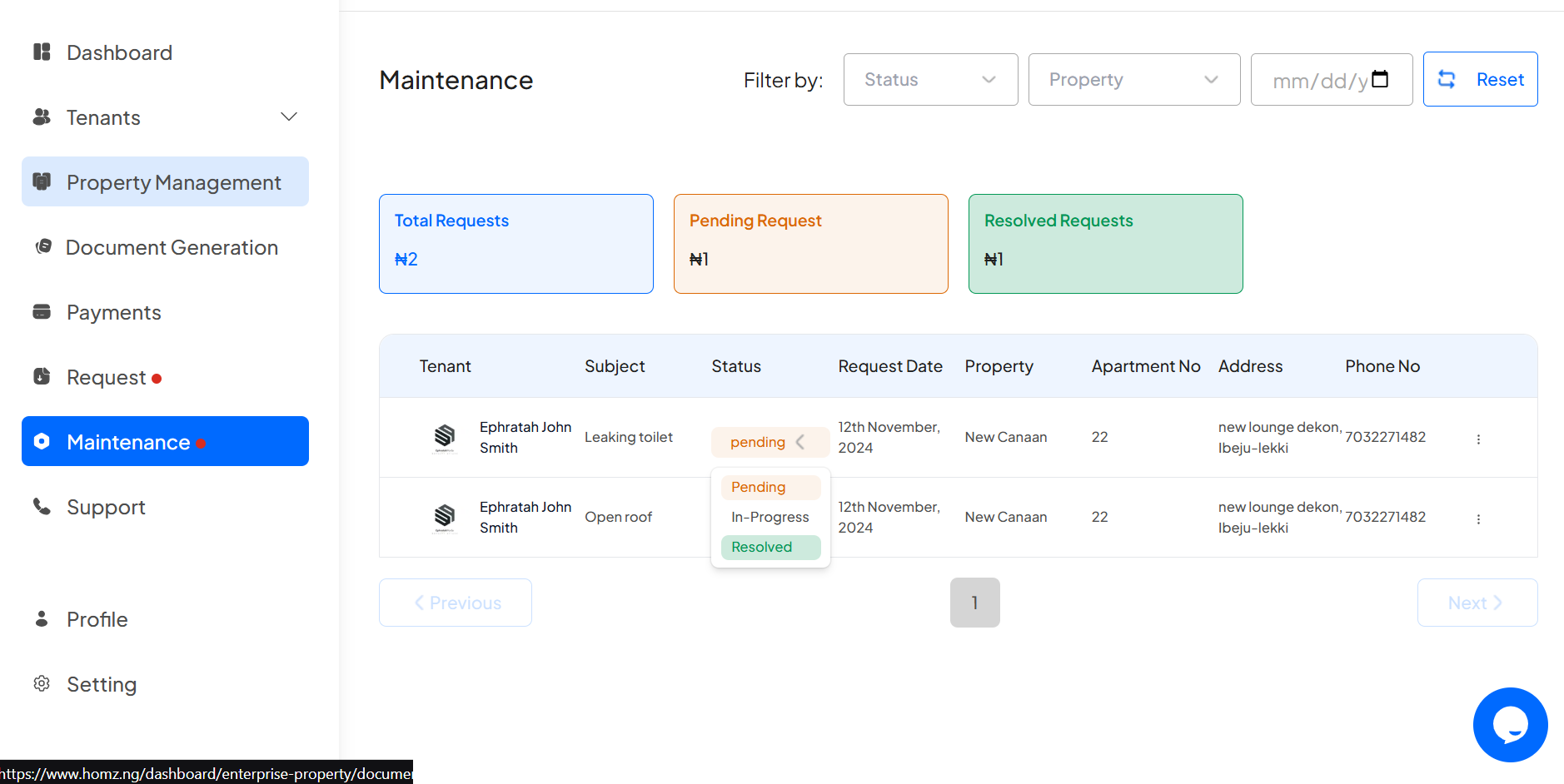Viewport: 1564px width, 784px height.
Task: Click the Next page button
Action: pos(1477,603)
